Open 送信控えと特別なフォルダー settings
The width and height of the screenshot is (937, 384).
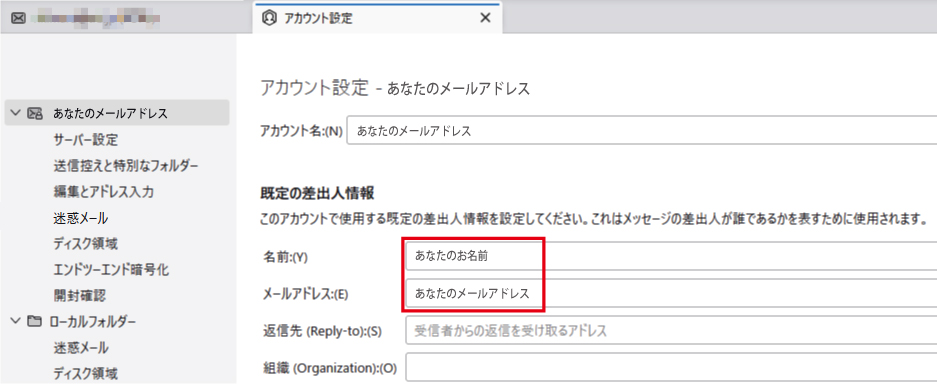125,165
